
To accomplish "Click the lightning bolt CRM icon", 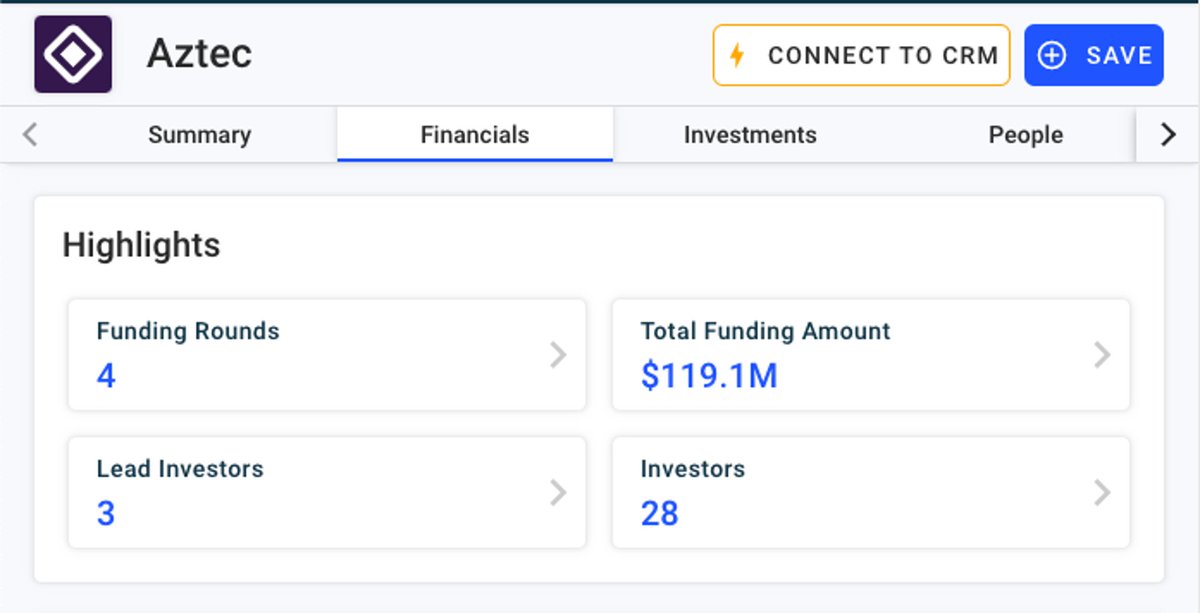I will point(737,55).
